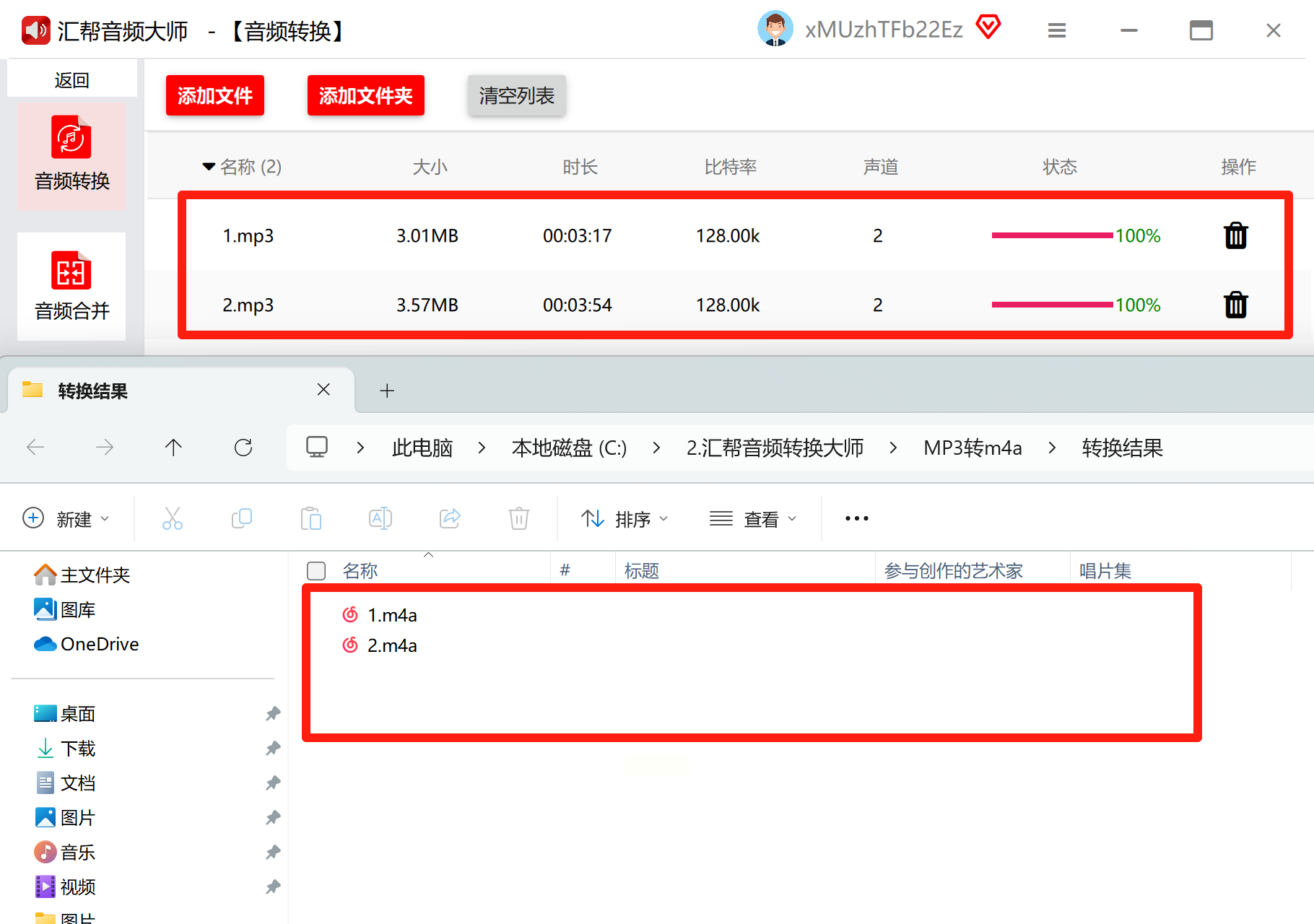Viewport: 1314px width, 924px height.
Task: Delete the 2.mp3 row with trash icon
Action: (x=1236, y=305)
